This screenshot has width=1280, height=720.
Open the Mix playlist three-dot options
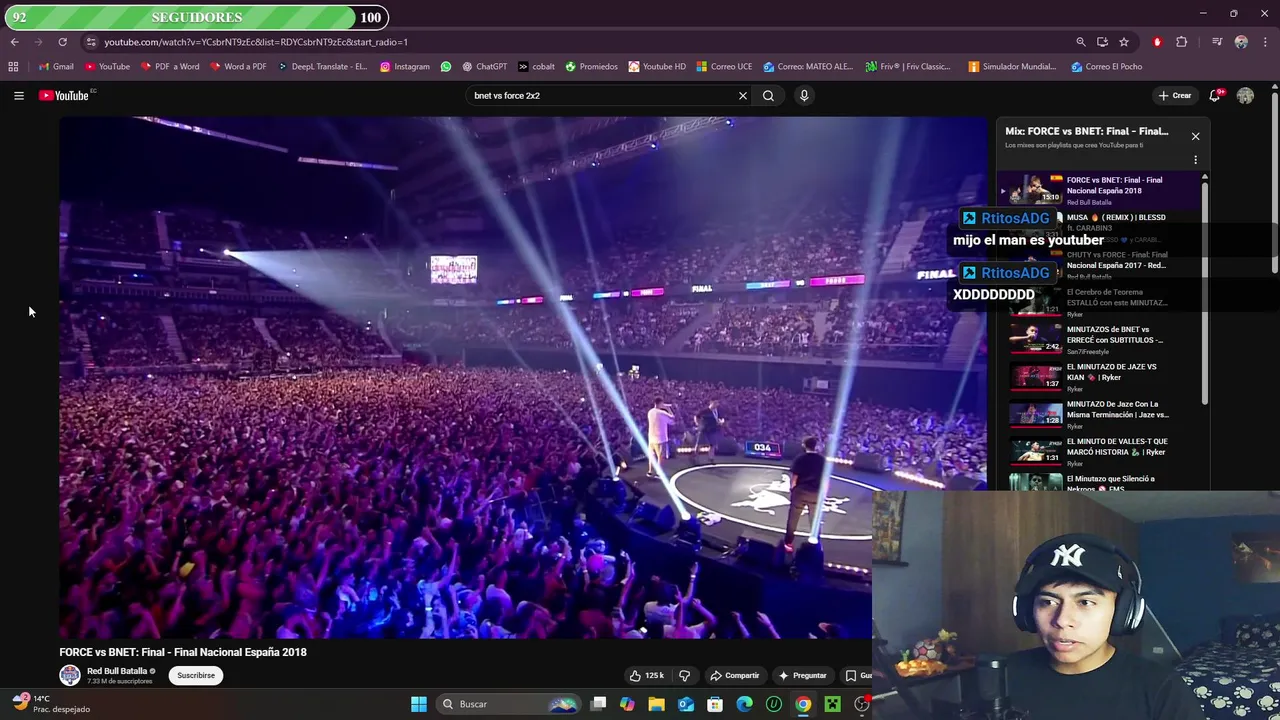coord(1195,160)
